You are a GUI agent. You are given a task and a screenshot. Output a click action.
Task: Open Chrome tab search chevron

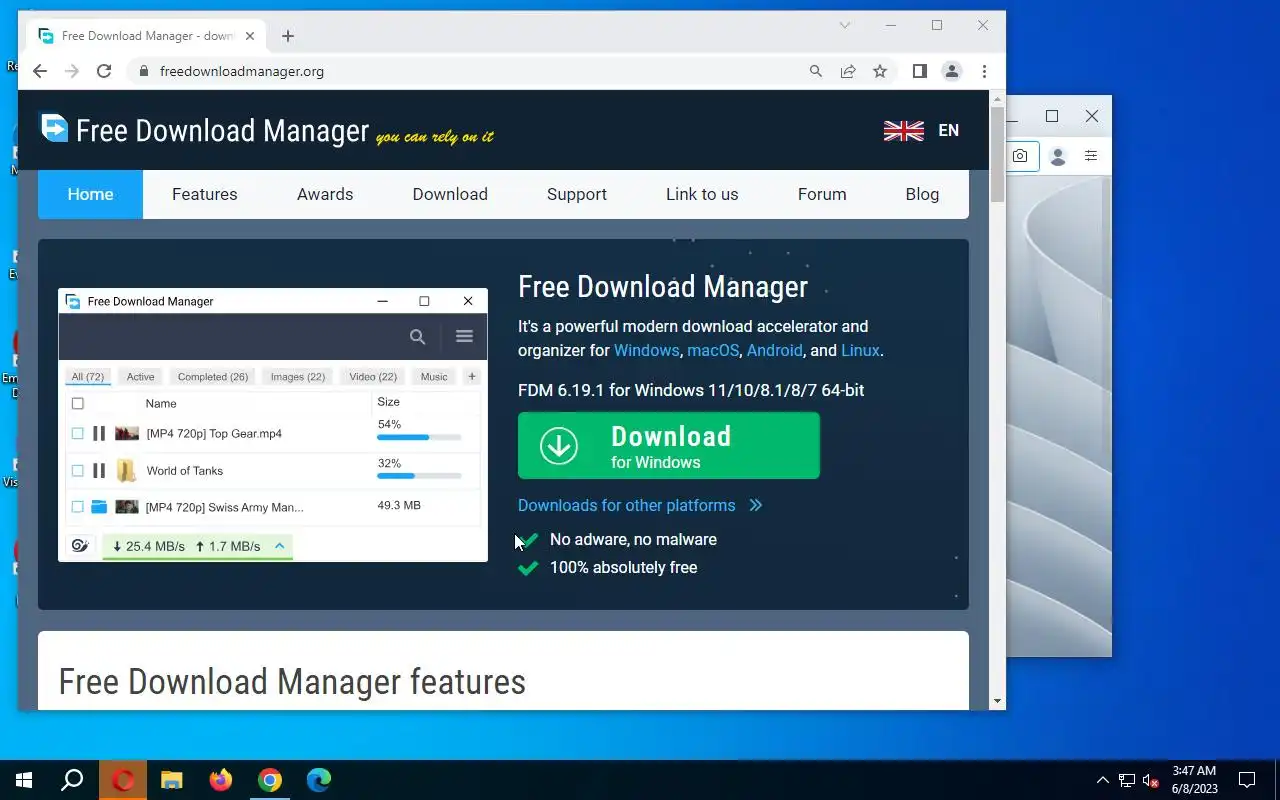coord(845,25)
